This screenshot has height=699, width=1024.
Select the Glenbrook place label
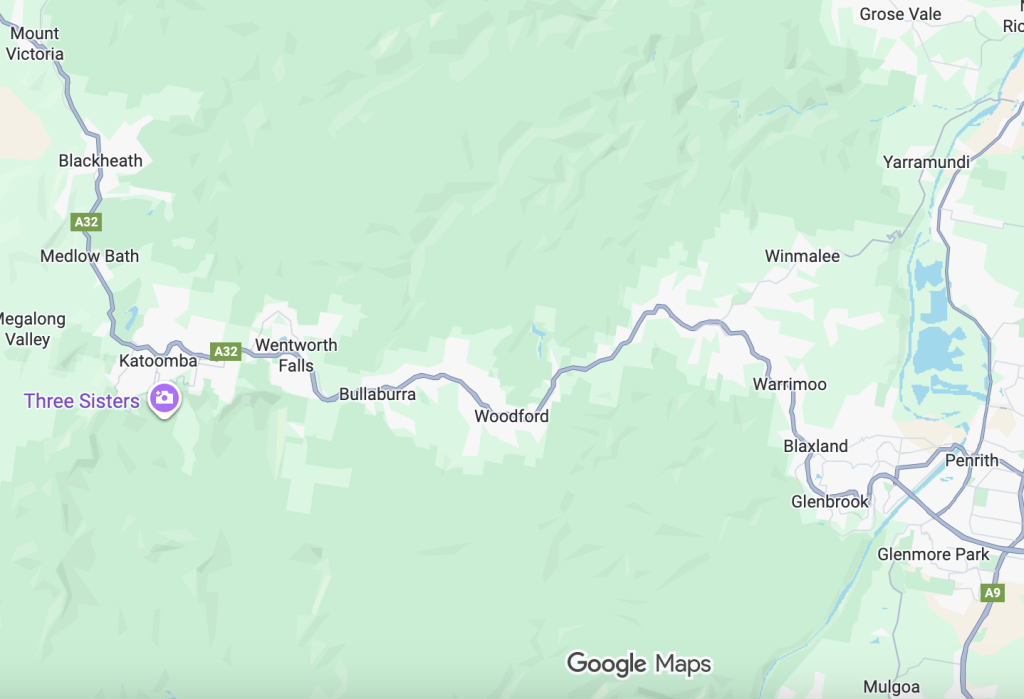tap(829, 502)
